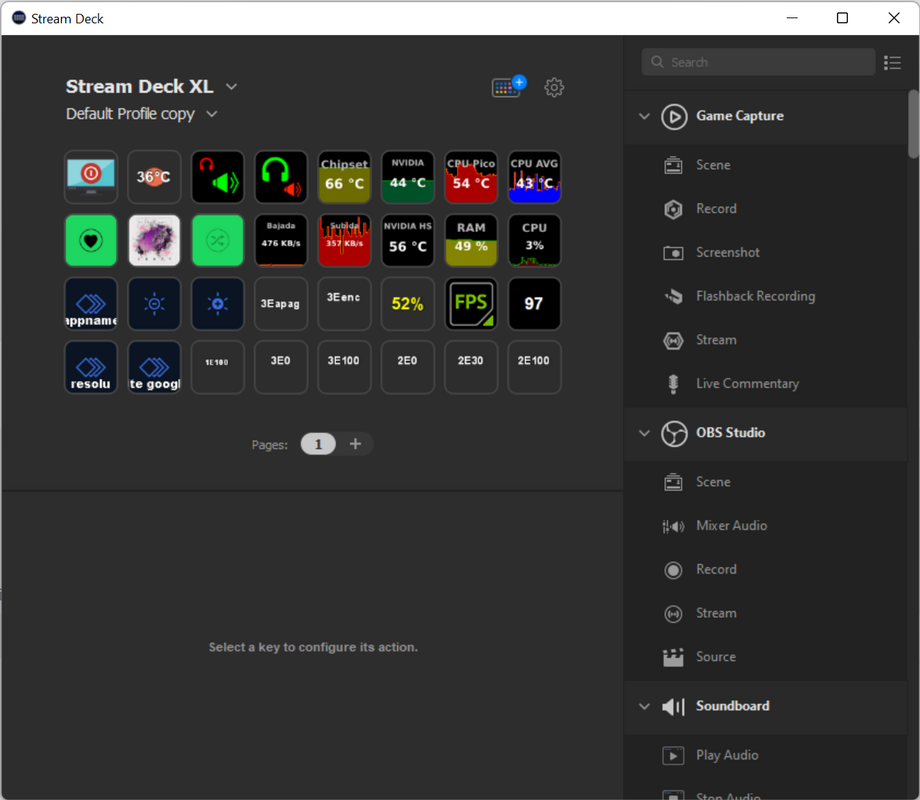The width and height of the screenshot is (920, 800).
Task: Click the Chipset 66 °C temperature key
Action: point(344,177)
